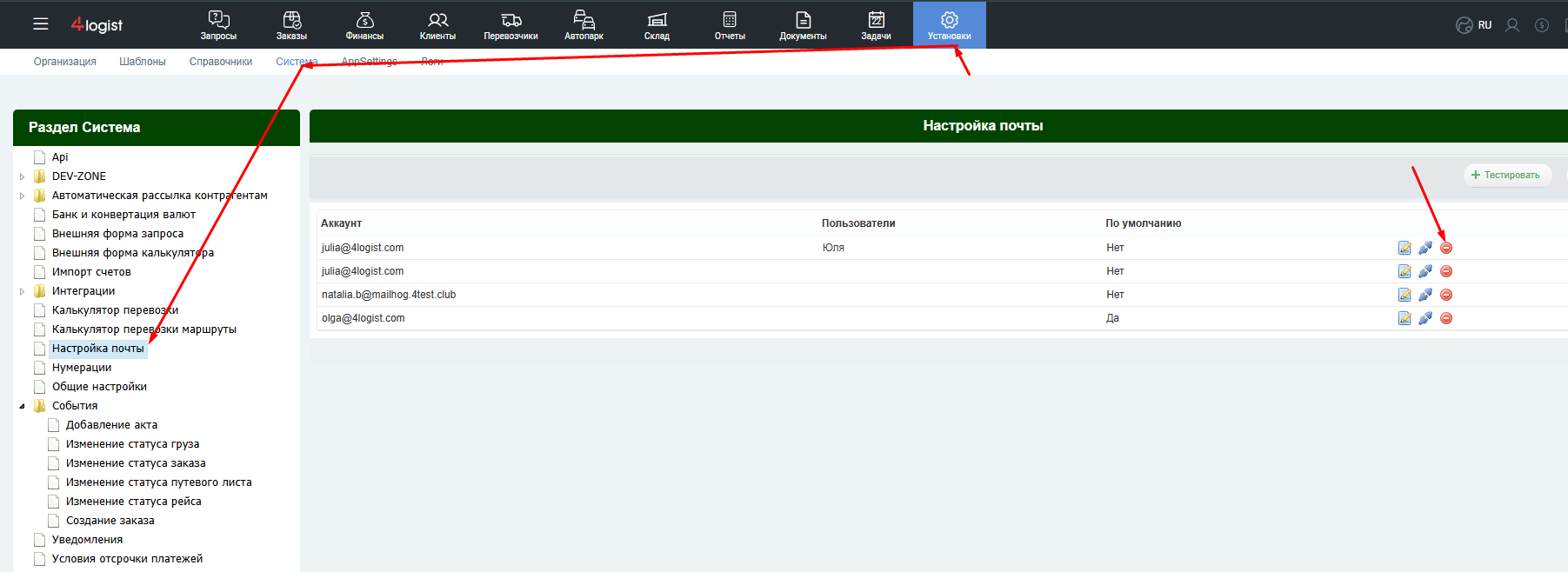Viewport: 1568px width, 572px height.
Task: Open the hamburger menu icon
Action: 41,24
